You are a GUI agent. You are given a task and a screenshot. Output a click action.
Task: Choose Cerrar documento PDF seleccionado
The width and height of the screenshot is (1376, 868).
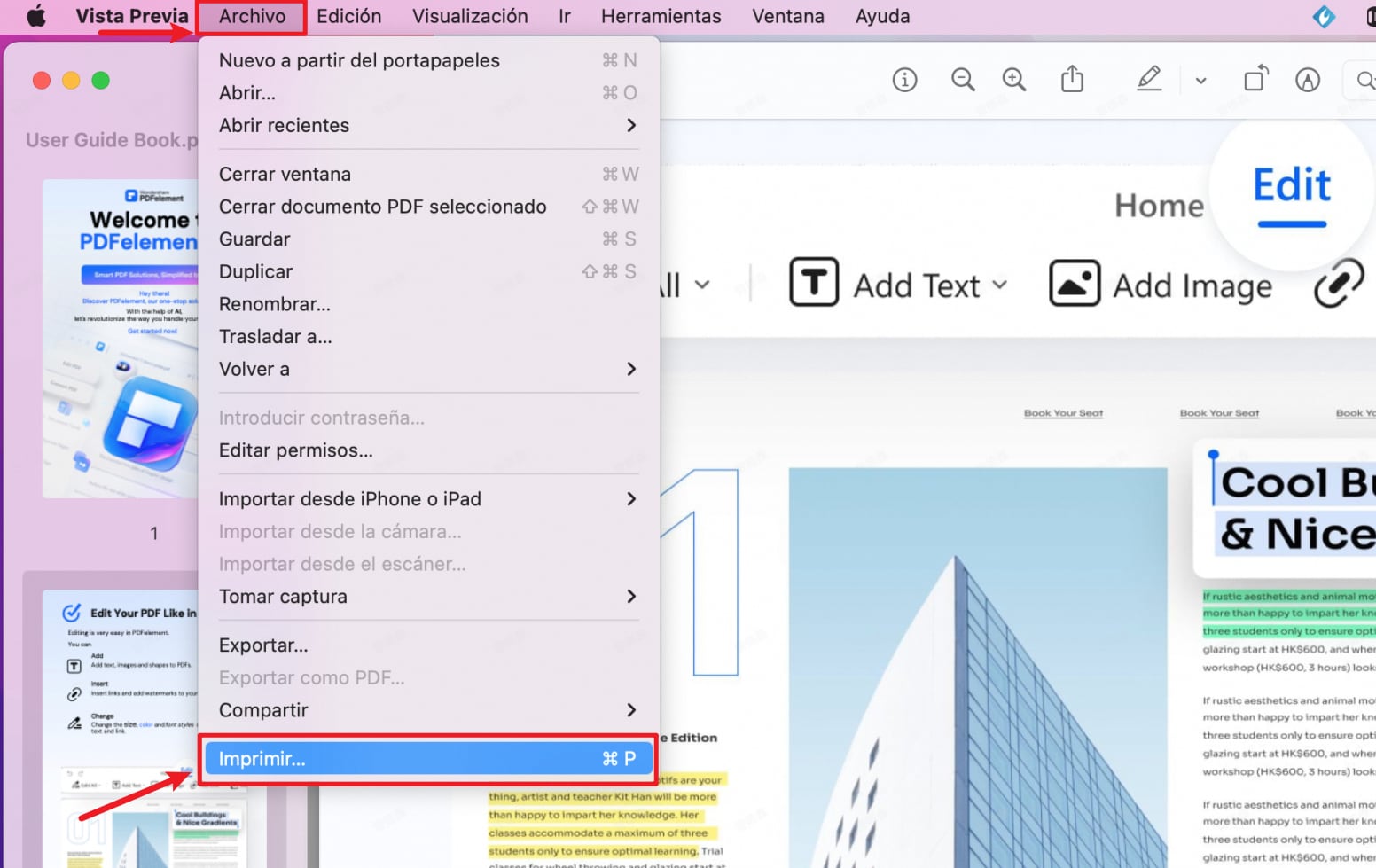point(429,207)
